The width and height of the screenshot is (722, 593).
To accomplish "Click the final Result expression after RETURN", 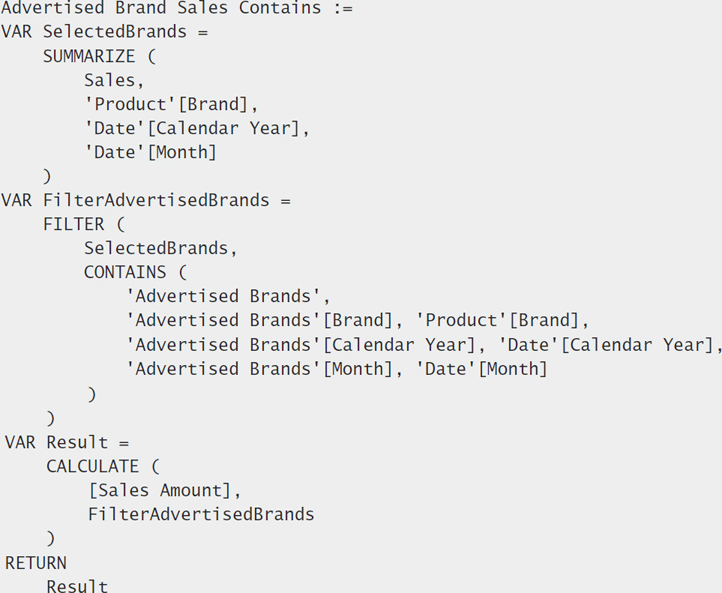I will pos(77,586).
